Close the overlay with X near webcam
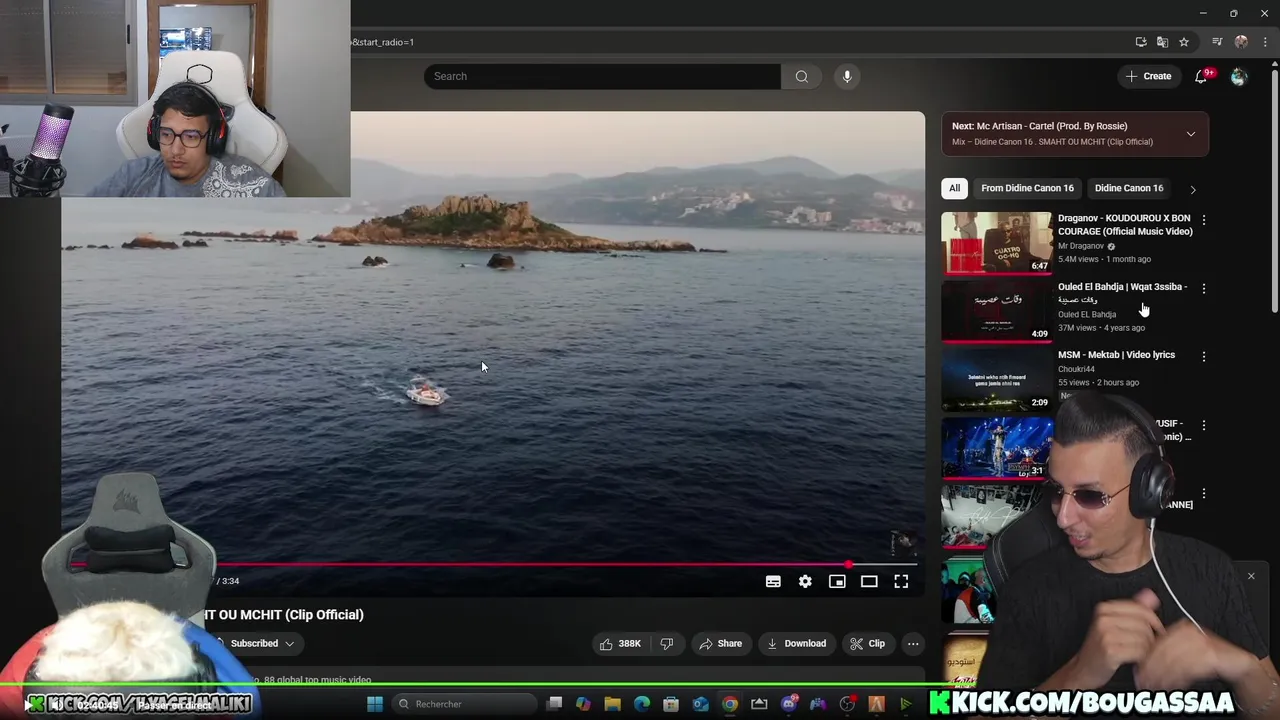Screen dimensions: 1280x720 1250,576
